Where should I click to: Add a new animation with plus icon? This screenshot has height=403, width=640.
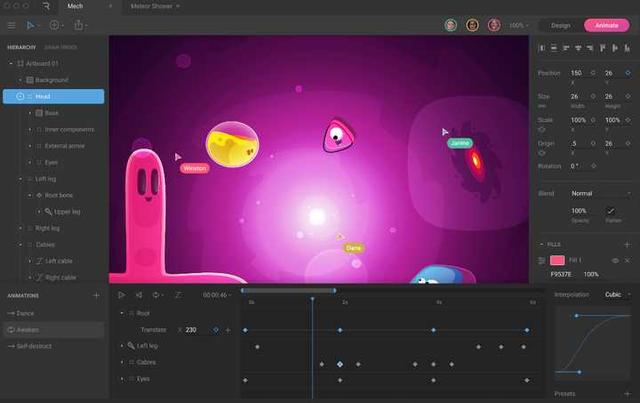tap(96, 296)
